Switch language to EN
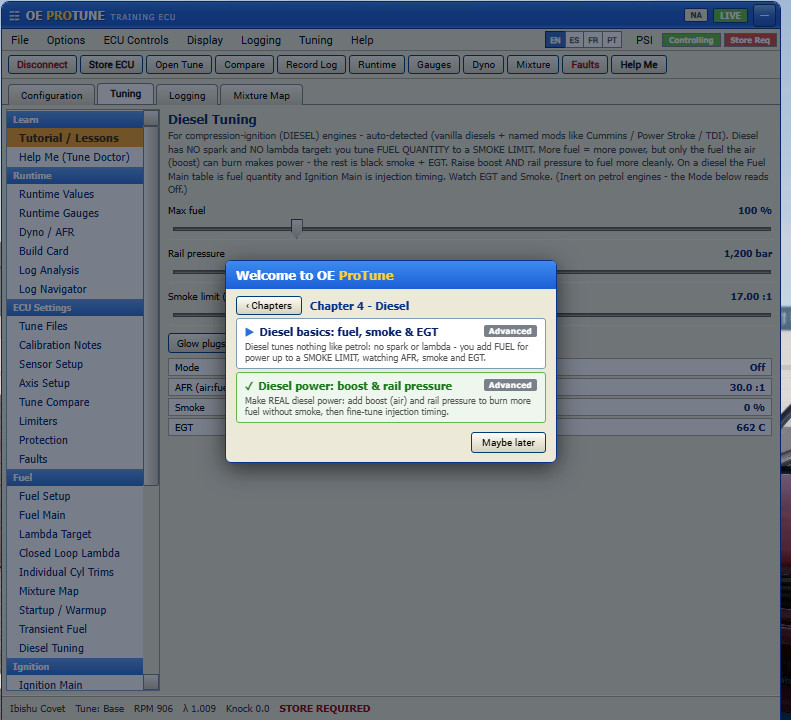The width and height of the screenshot is (791, 720). 555,40
